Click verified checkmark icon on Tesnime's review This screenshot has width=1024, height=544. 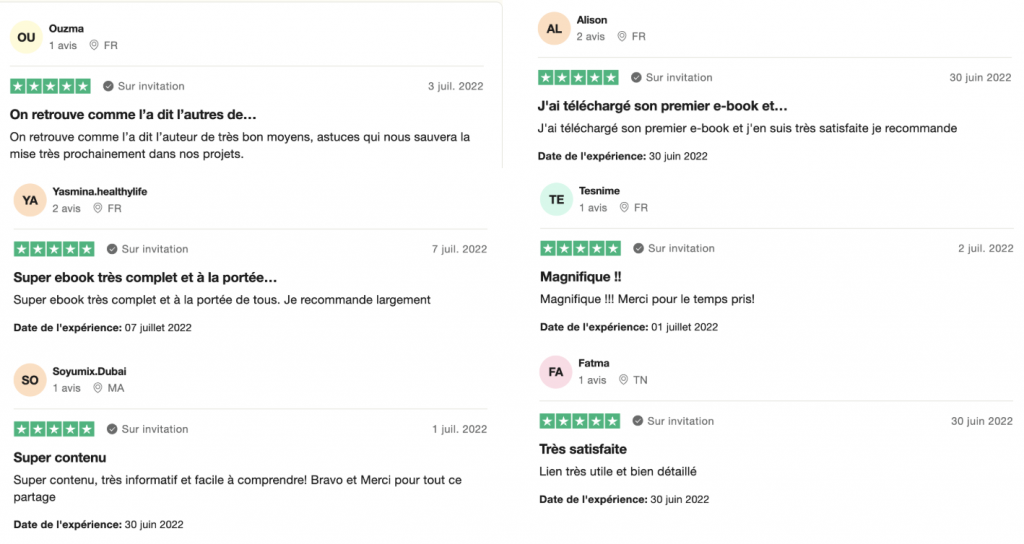pos(638,248)
